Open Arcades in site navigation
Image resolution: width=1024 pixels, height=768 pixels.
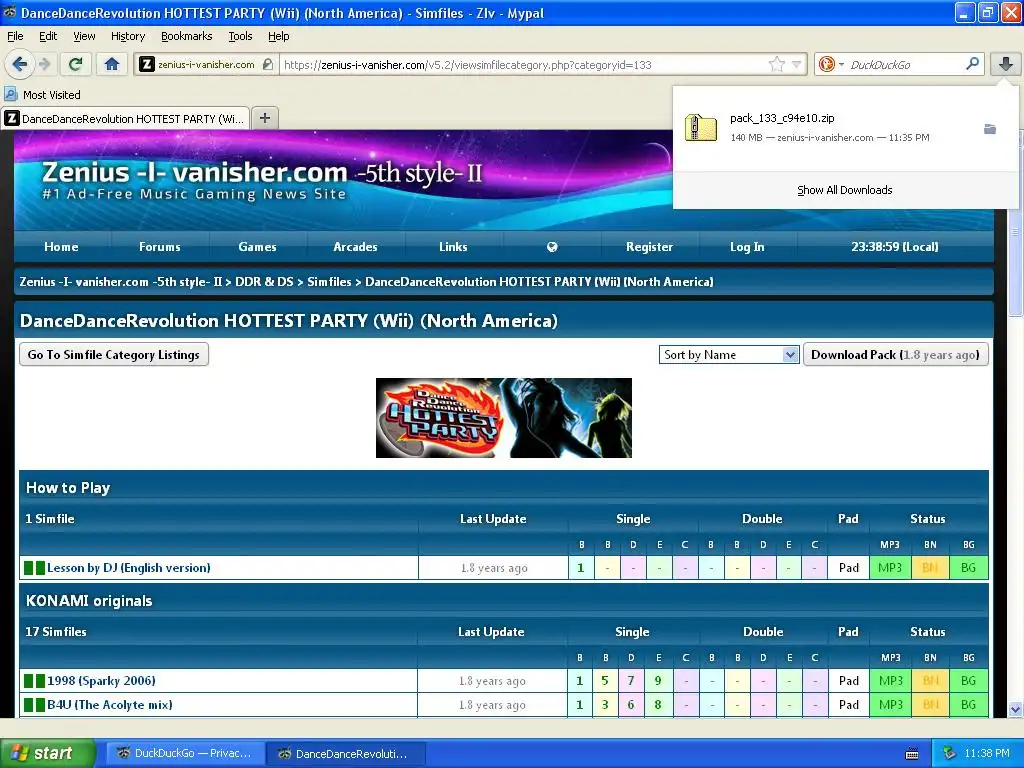[x=355, y=247]
